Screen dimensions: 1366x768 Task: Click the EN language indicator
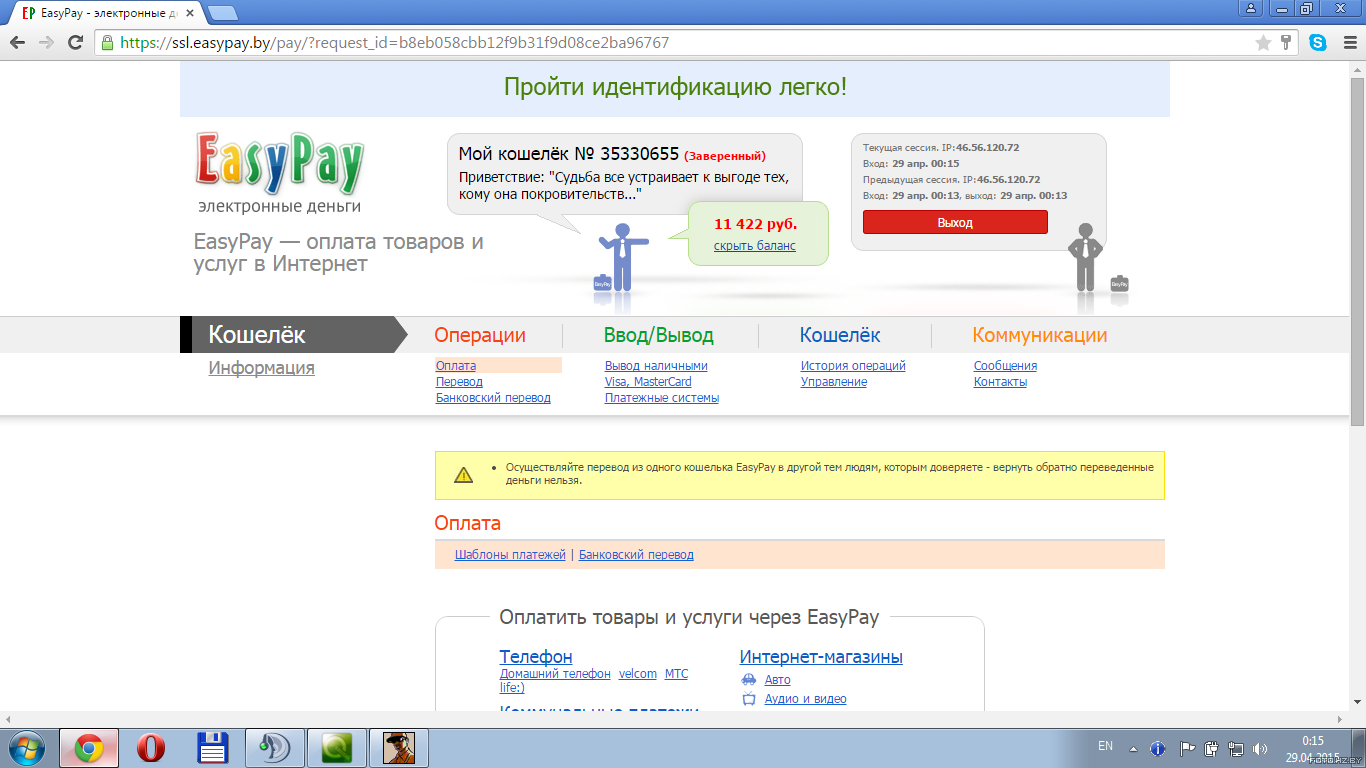(x=1105, y=746)
